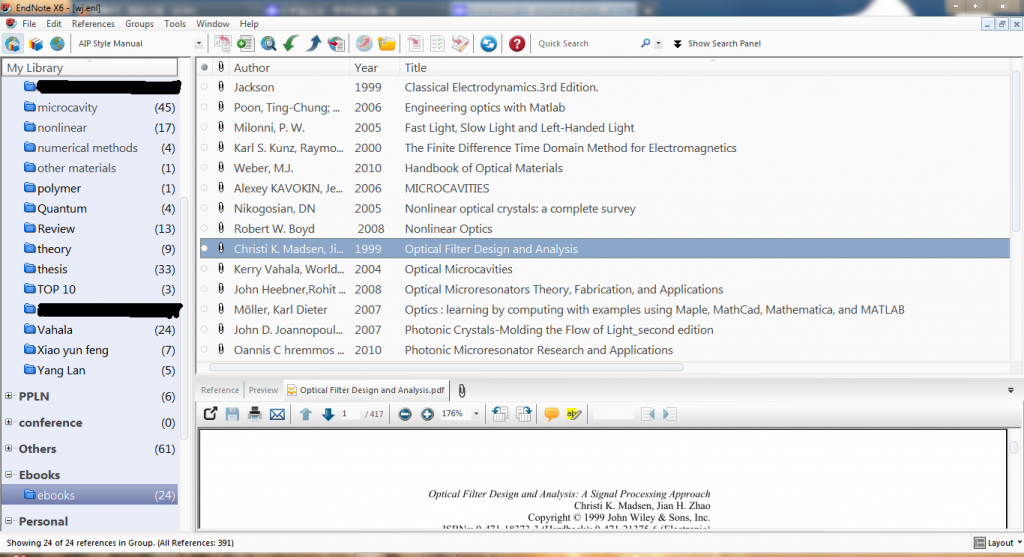Click the Return to Word Processor icon
This screenshot has height=557, width=1024.
(x=460, y=44)
